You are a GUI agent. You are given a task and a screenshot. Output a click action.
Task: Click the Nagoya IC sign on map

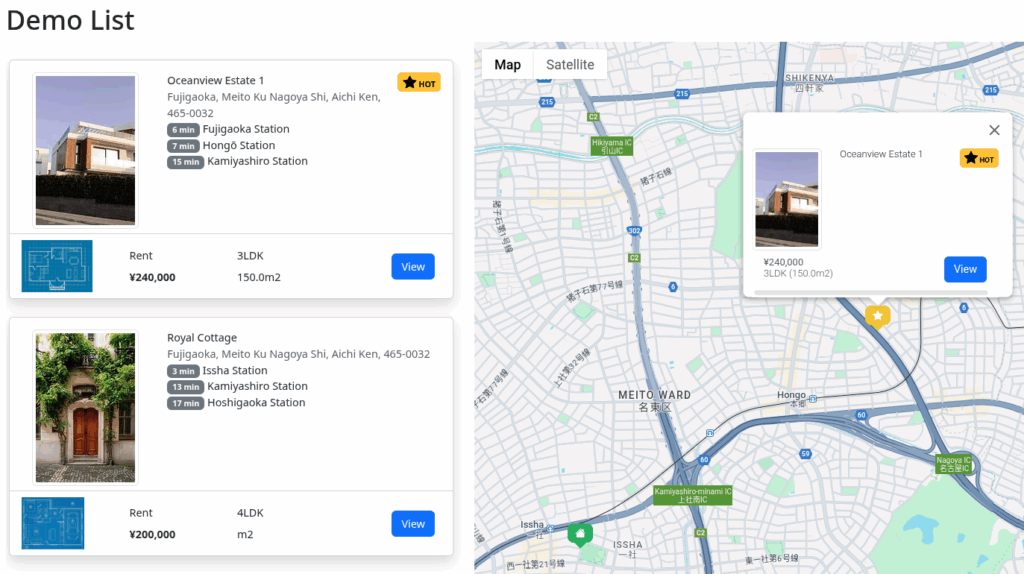(953, 464)
